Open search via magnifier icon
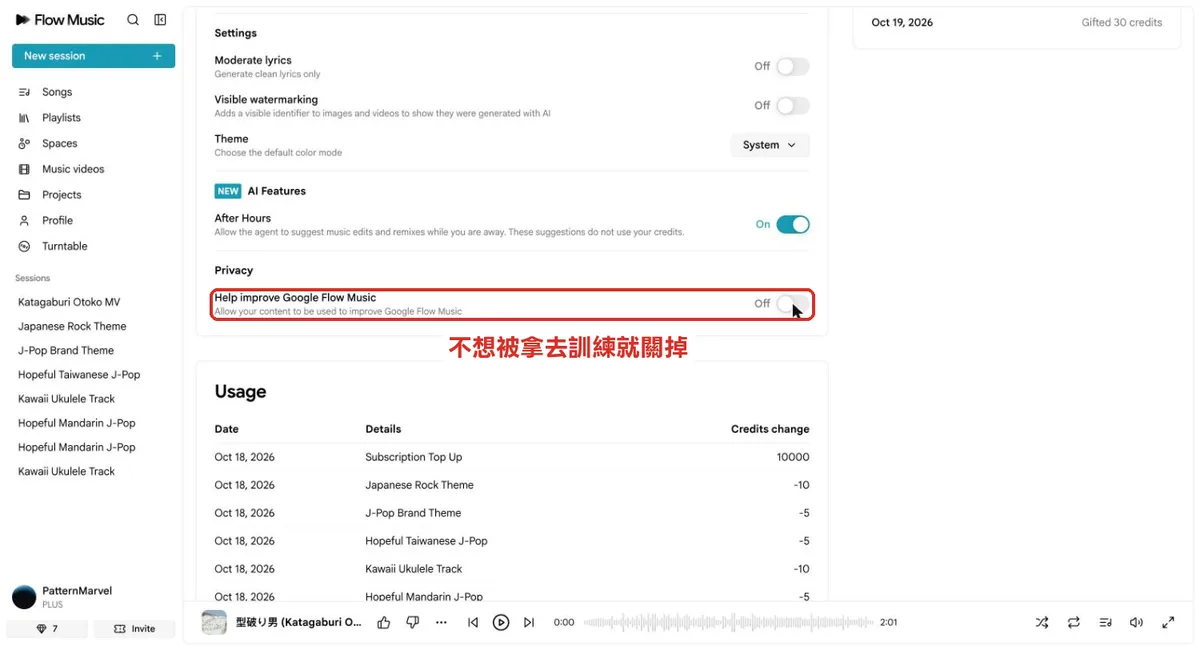The image size is (1200, 650). 133,20
